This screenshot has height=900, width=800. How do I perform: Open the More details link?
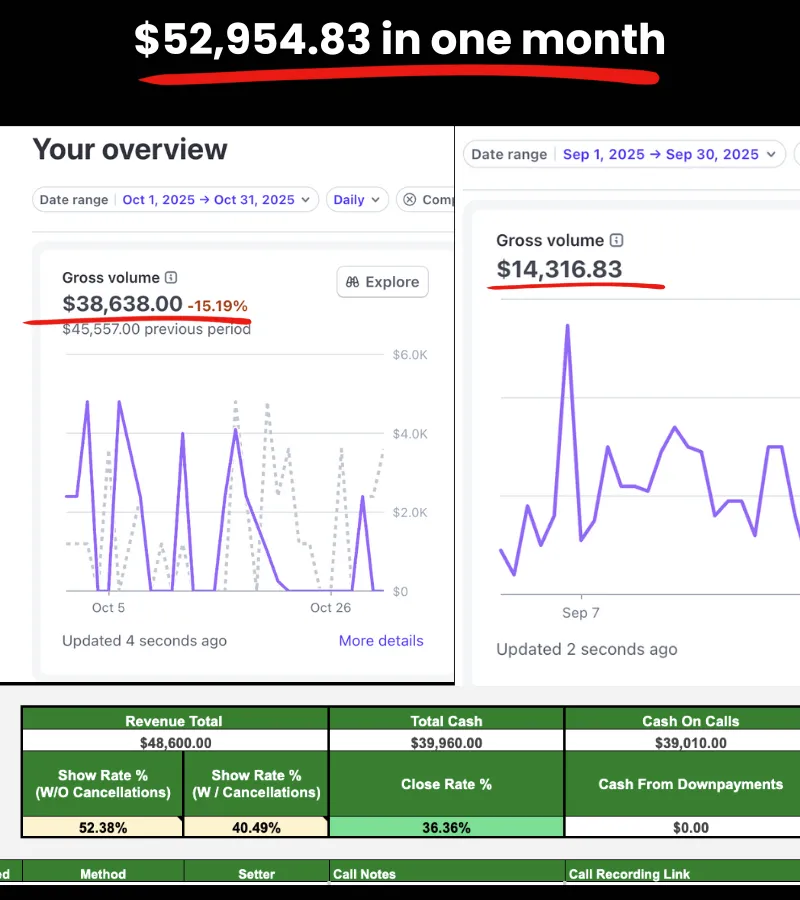pos(381,641)
